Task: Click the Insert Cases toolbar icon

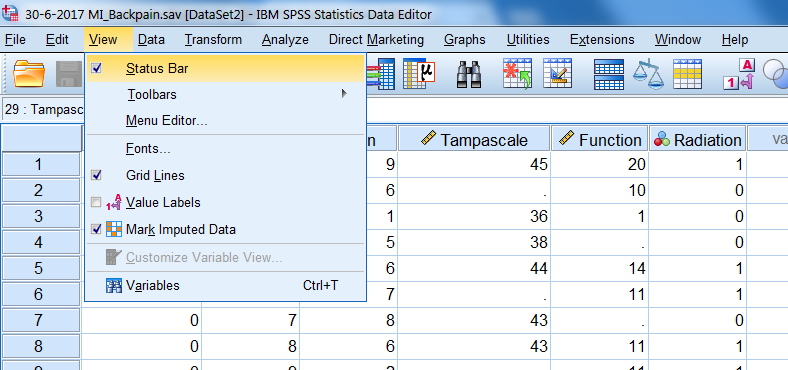Action: [x=518, y=74]
